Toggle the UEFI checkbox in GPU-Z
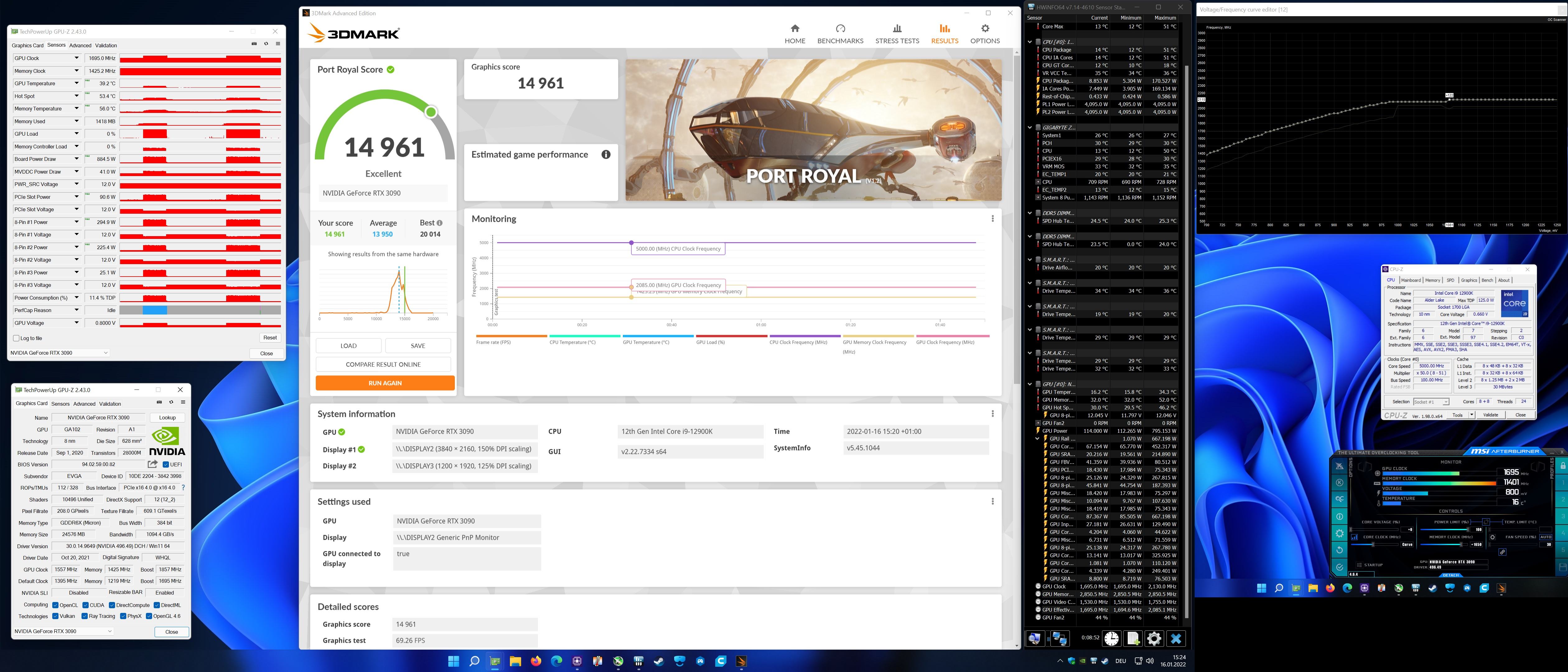The width and height of the screenshot is (1568, 672). [x=166, y=464]
